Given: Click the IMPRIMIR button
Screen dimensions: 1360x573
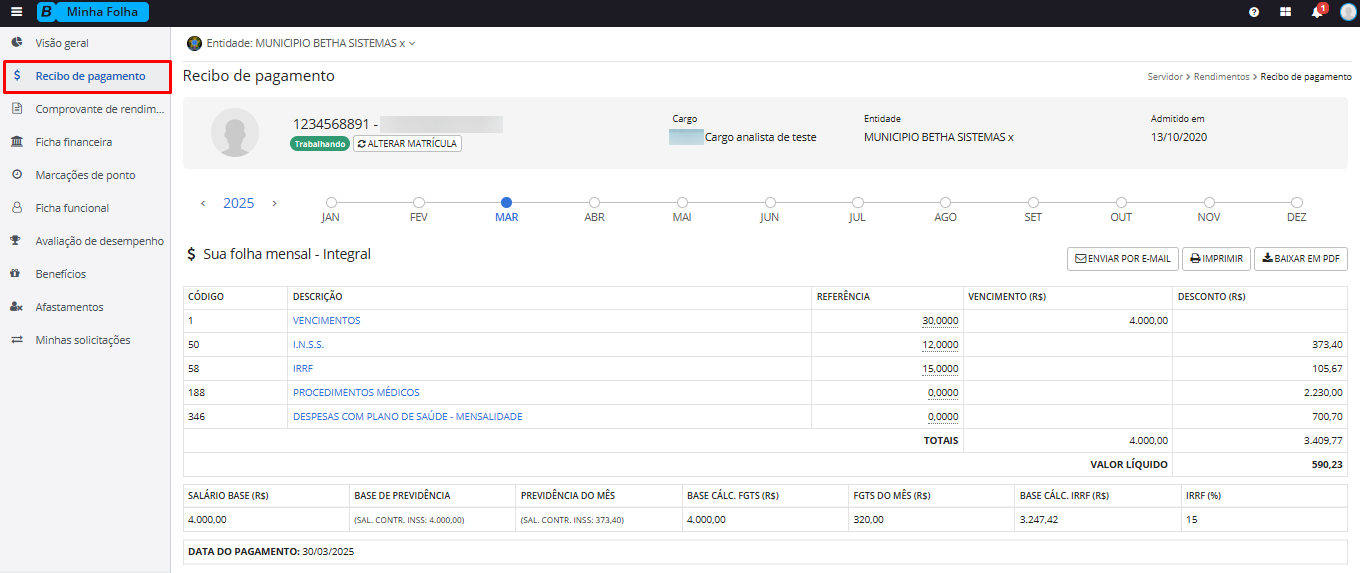Looking at the screenshot, I should (1216, 259).
